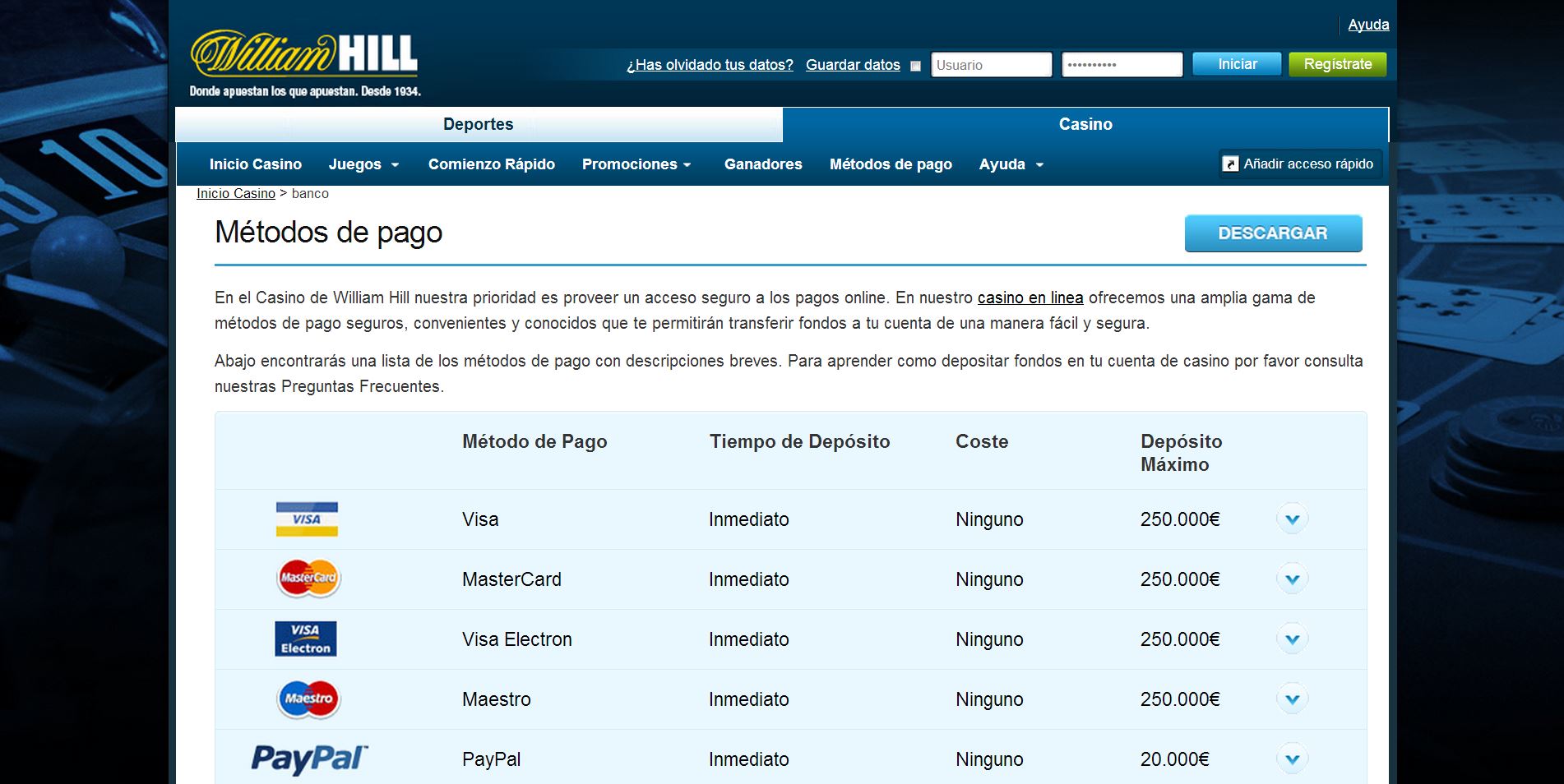Expand the PayPal row details
The height and width of the screenshot is (784, 1564).
click(1292, 759)
